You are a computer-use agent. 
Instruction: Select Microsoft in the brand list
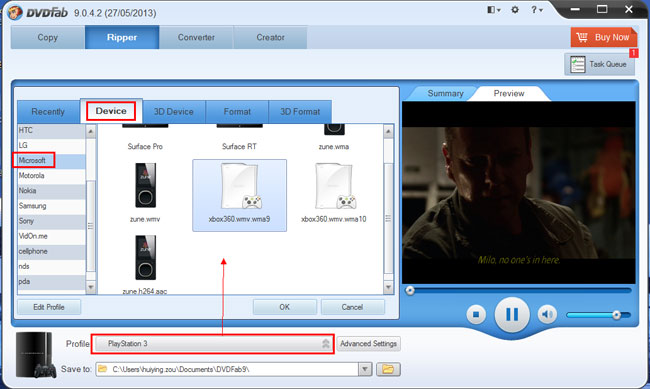[x=51, y=160]
